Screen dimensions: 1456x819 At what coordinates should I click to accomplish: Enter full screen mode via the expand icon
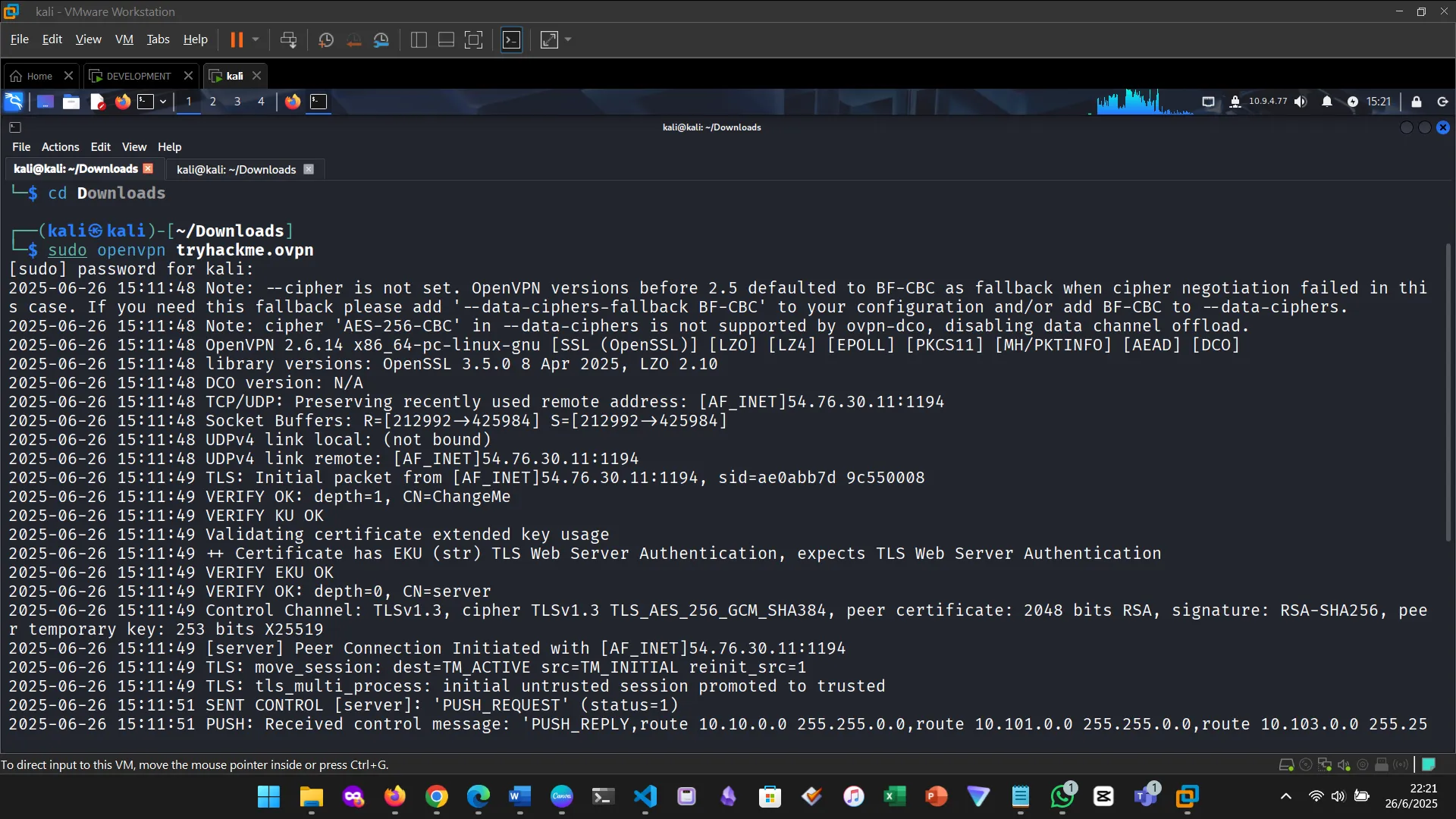(548, 39)
